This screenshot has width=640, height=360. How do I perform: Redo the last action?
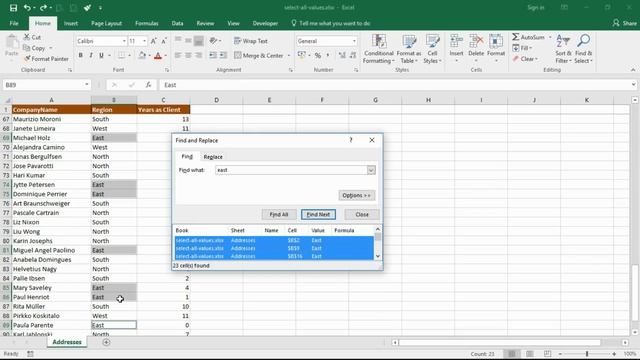43,8
